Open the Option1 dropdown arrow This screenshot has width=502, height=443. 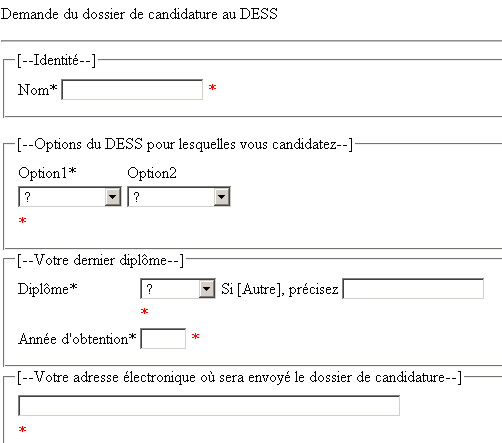click(113, 197)
